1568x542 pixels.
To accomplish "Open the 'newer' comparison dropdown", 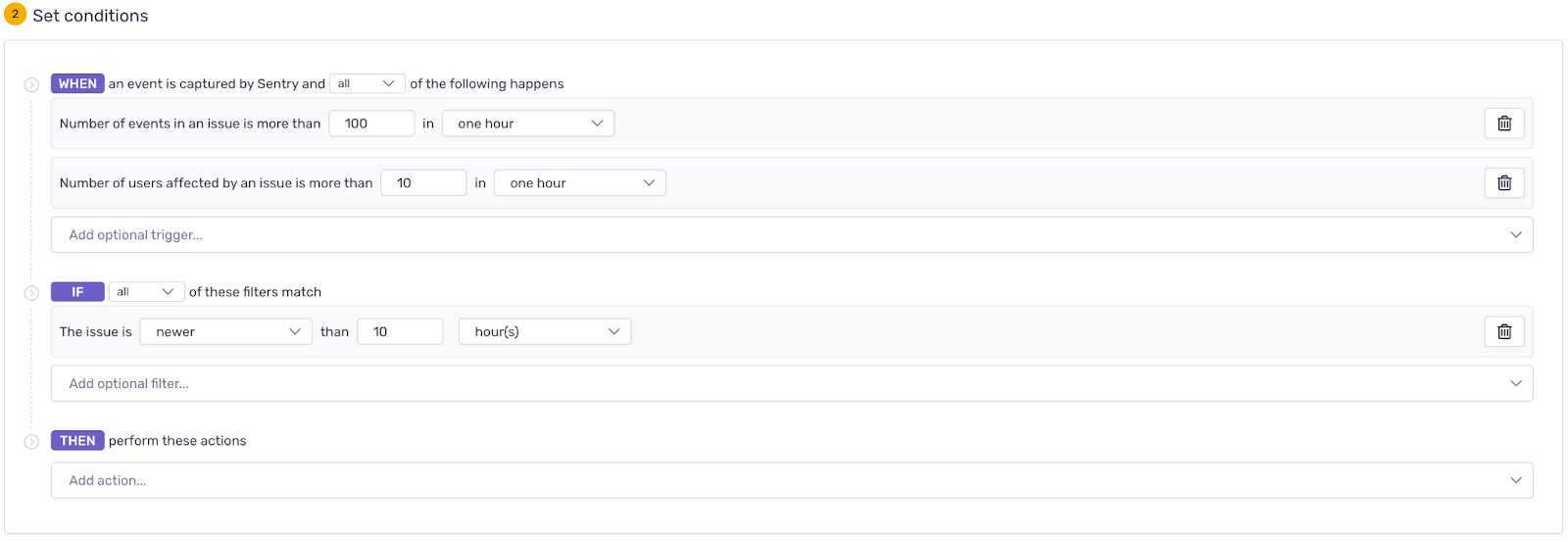I will [x=225, y=332].
